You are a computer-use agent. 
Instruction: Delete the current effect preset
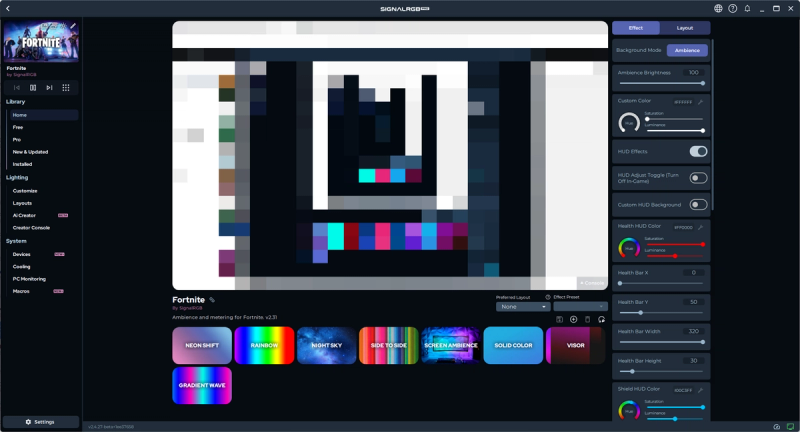click(x=588, y=319)
